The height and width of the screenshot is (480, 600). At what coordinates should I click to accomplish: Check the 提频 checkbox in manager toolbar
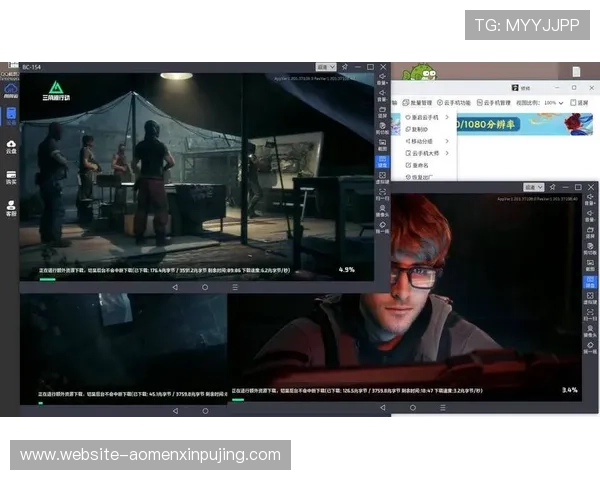pos(571,102)
